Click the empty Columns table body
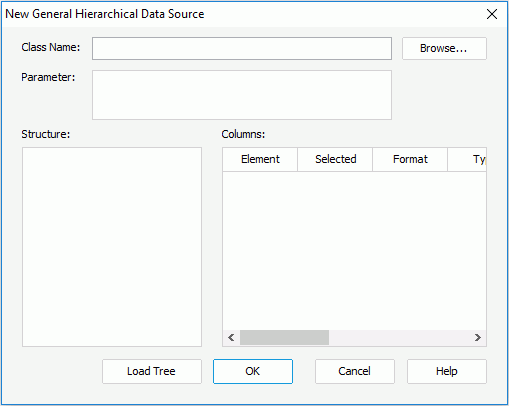This screenshot has width=509, height=406. pyautogui.click(x=354, y=251)
